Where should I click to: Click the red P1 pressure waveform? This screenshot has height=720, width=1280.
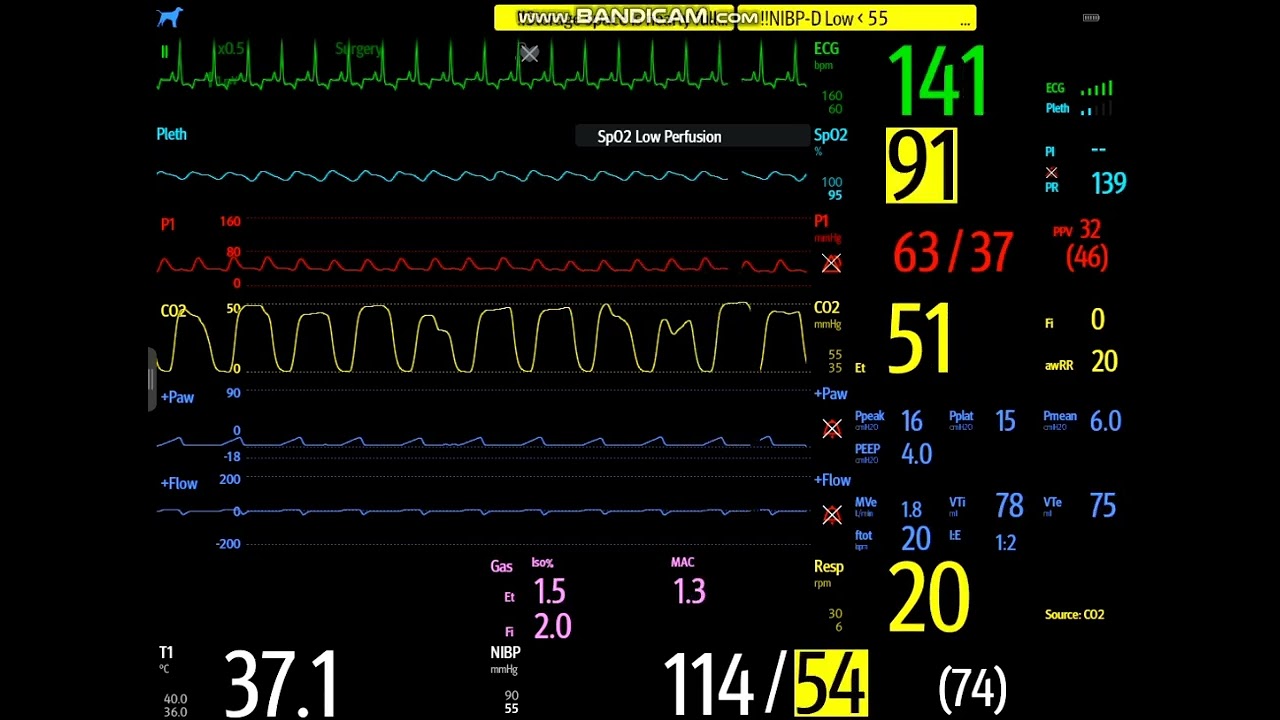click(x=480, y=265)
